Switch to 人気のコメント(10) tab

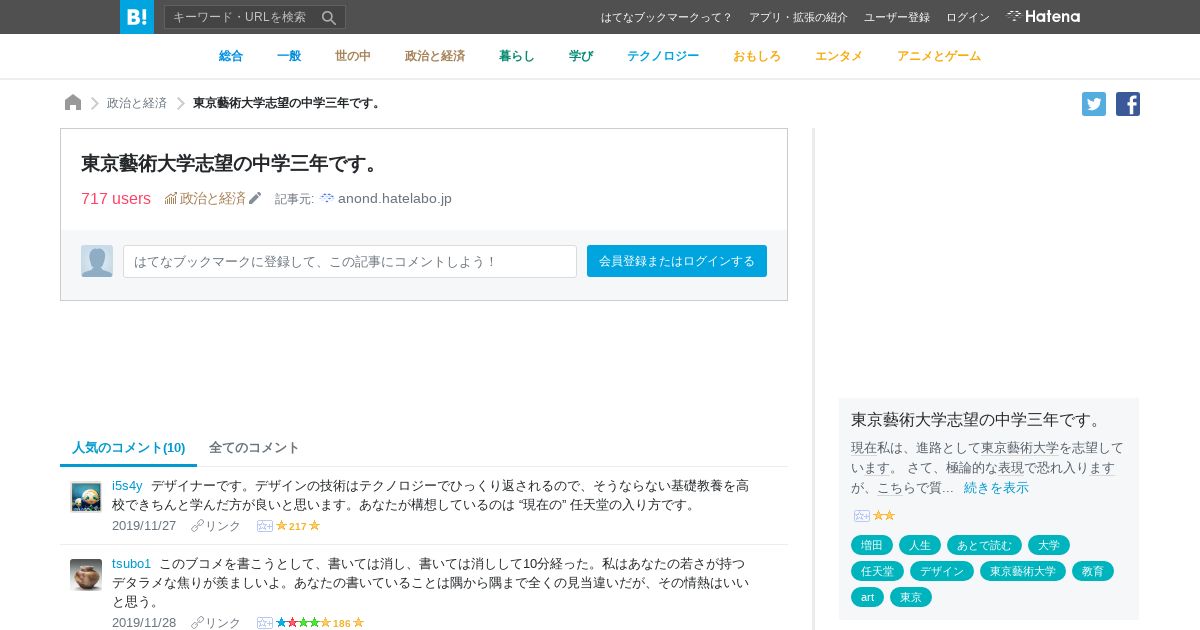click(x=128, y=447)
